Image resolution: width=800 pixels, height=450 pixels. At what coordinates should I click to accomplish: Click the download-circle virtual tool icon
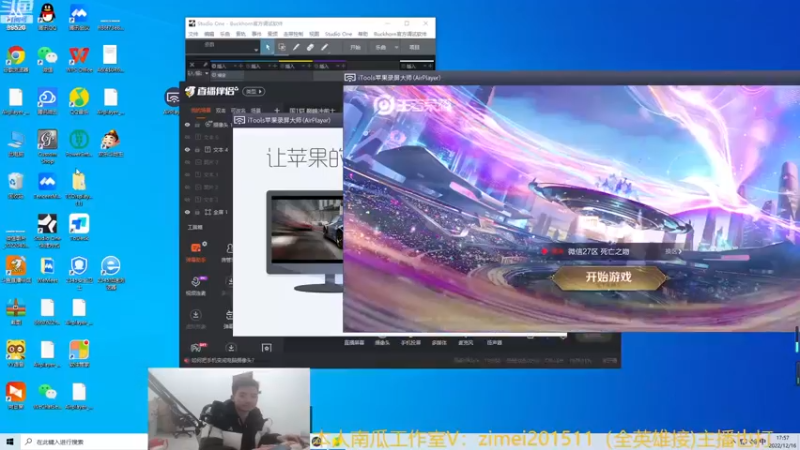[x=195, y=315]
